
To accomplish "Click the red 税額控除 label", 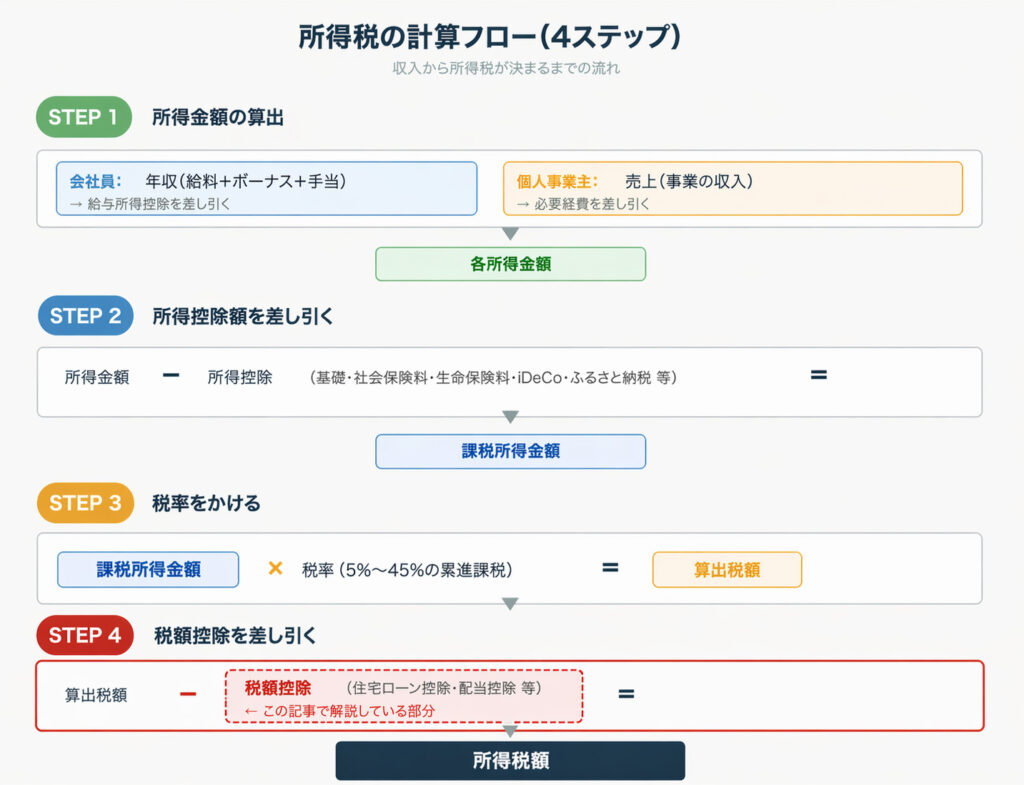I will coord(278,688).
